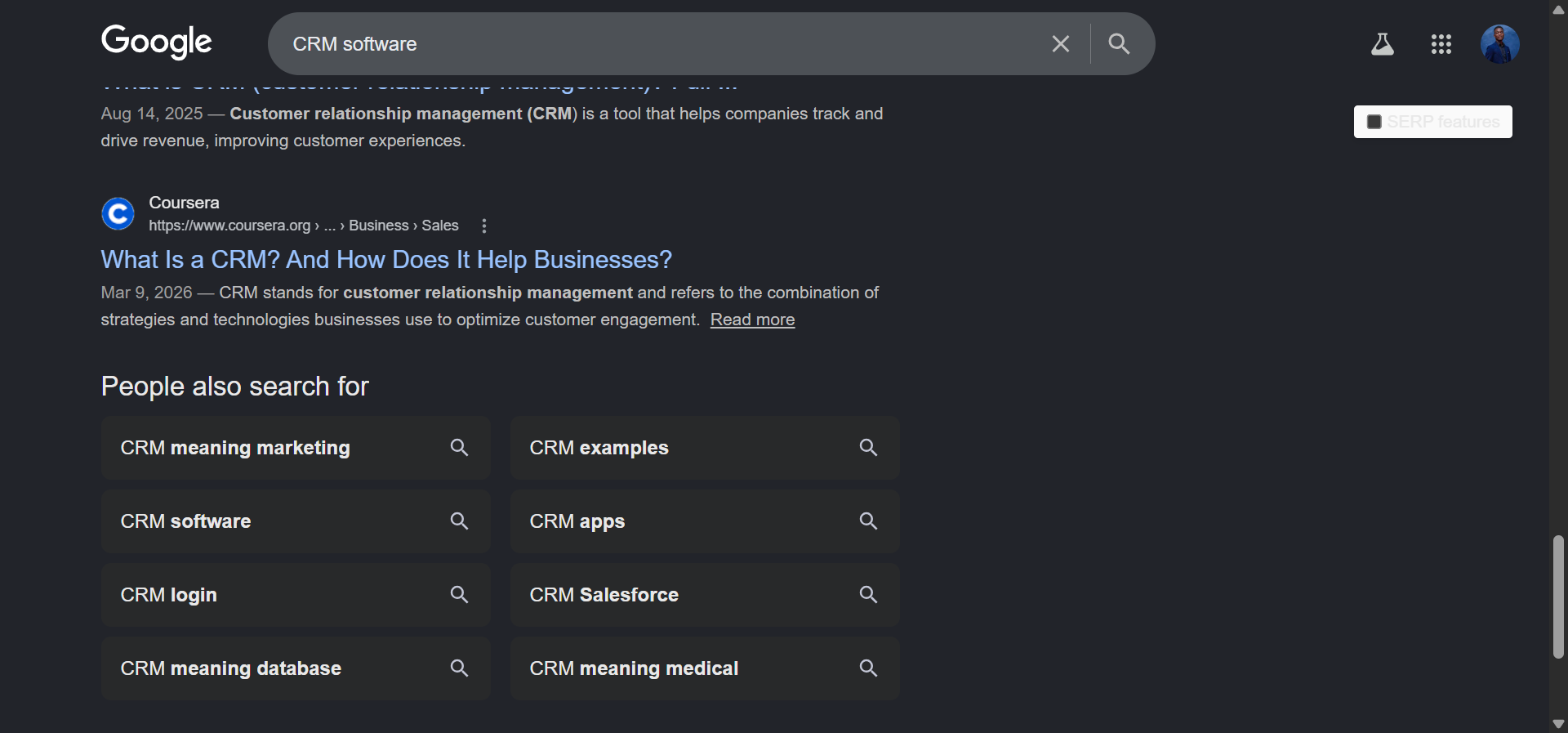
Task: Click the vertical scrollbar thumb
Action: pos(1558,597)
